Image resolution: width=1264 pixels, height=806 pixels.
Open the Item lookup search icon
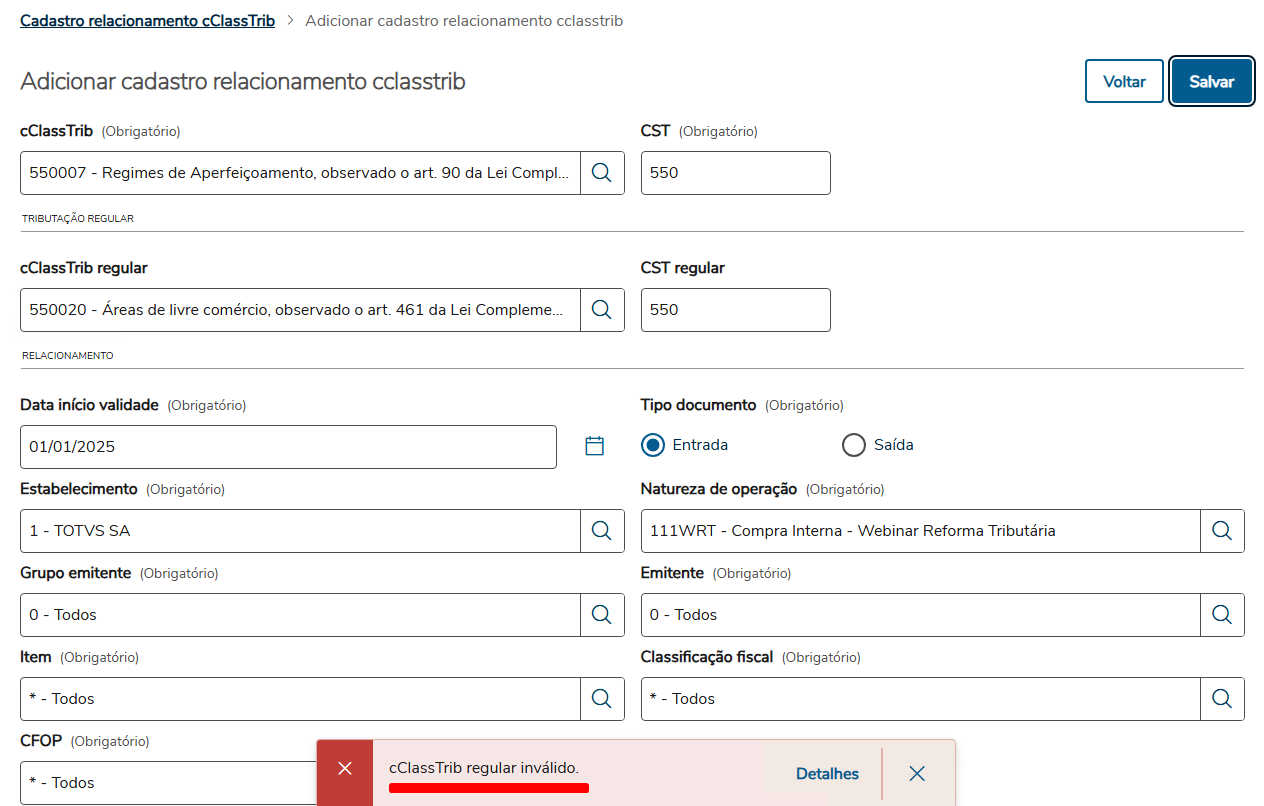[601, 699]
